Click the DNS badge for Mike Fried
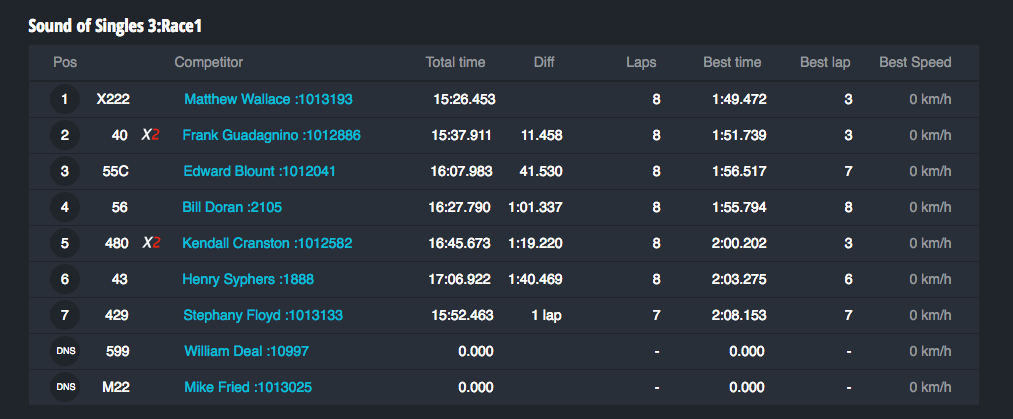 click(x=65, y=388)
